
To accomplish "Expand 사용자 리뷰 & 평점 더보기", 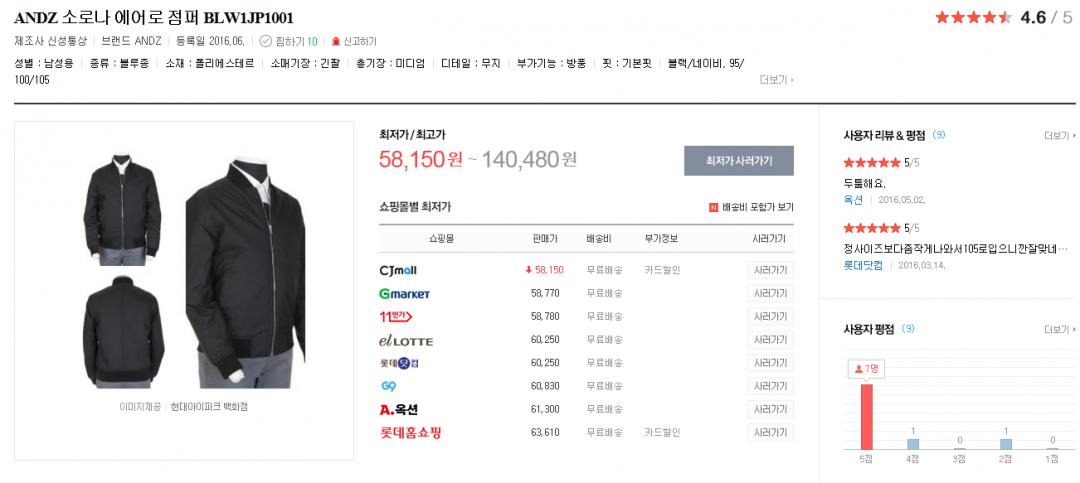I will 1059,135.
